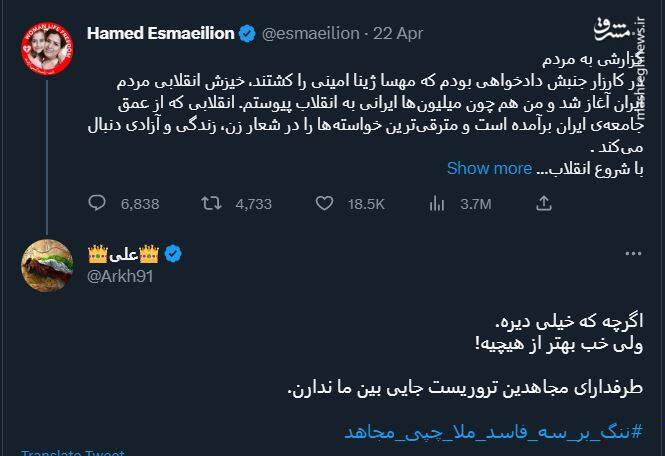Open the burger avatar of @Arkh91
665x456 pixels.
pos(47,266)
